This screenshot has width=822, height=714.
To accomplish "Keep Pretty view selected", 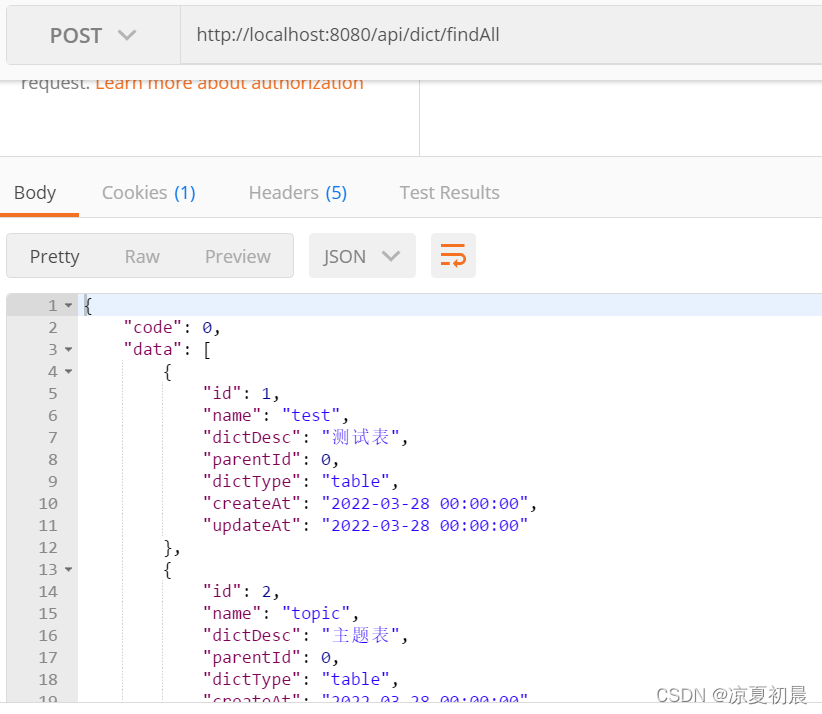I will pos(55,256).
